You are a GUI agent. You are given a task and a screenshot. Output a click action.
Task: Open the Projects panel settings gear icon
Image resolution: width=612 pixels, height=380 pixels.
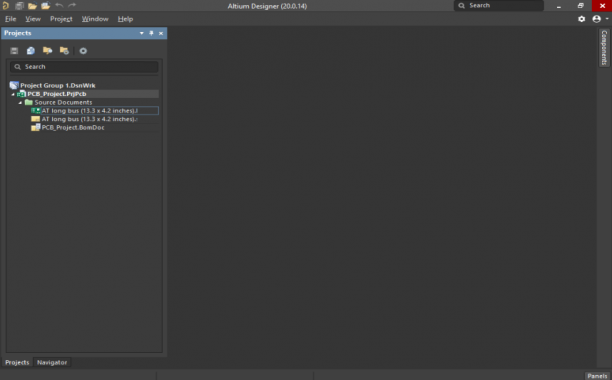[83, 51]
